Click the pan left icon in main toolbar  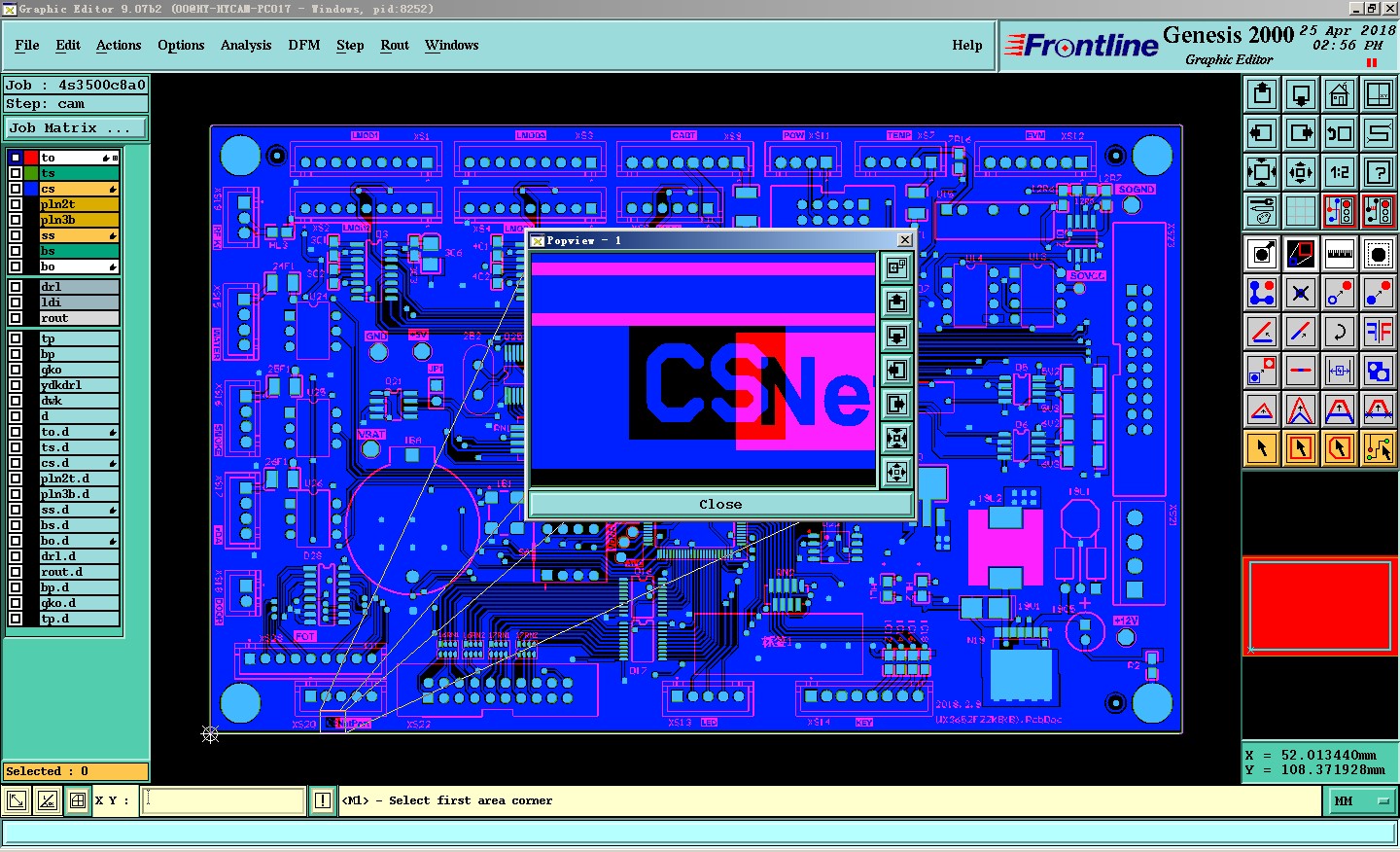point(1262,133)
